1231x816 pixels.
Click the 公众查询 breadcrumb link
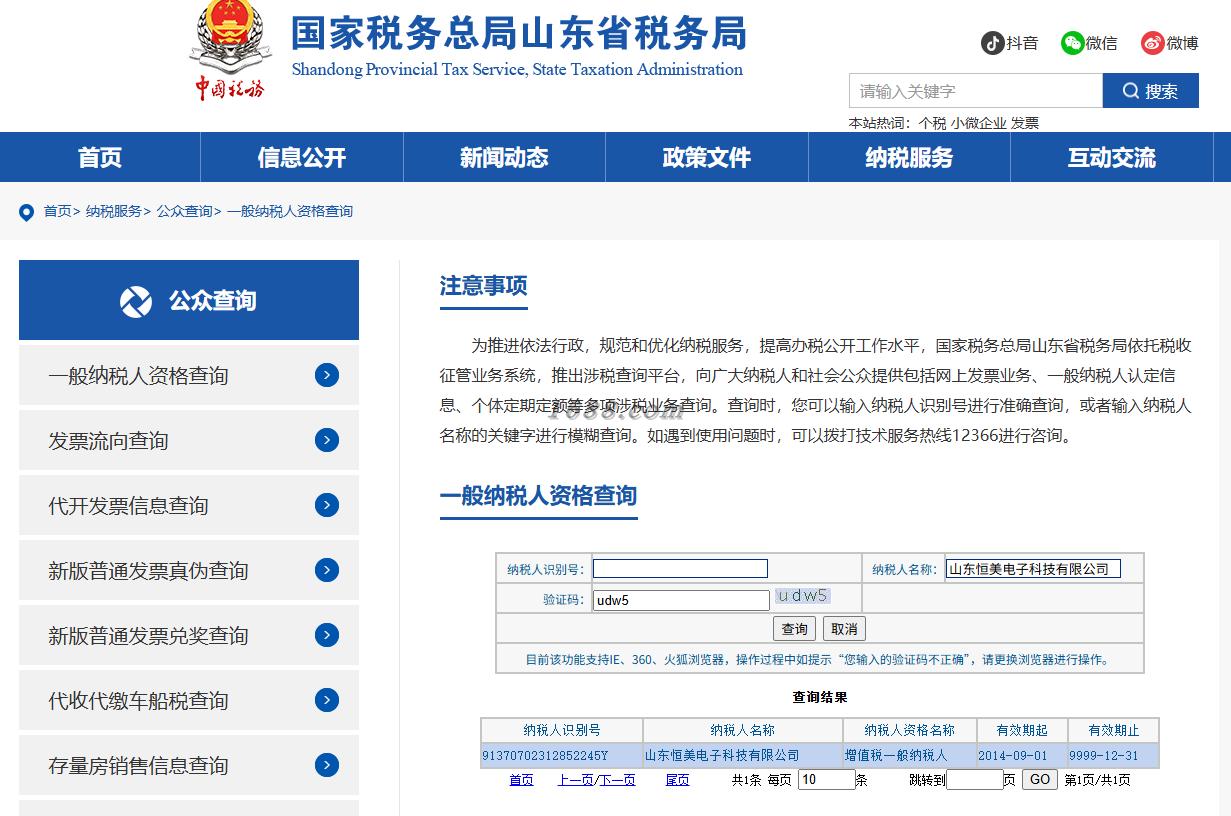click(184, 211)
